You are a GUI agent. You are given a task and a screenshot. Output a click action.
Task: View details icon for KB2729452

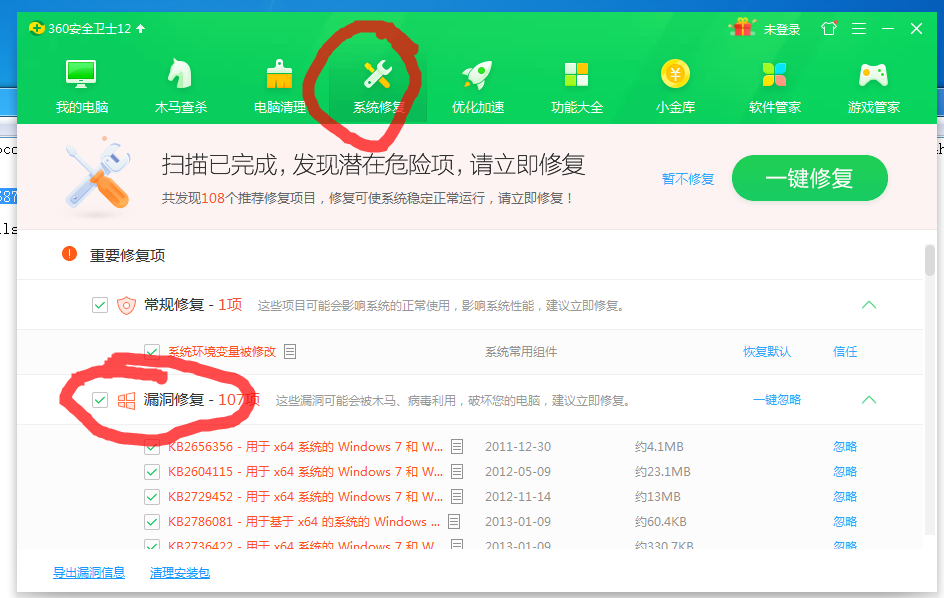pyautogui.click(x=457, y=496)
